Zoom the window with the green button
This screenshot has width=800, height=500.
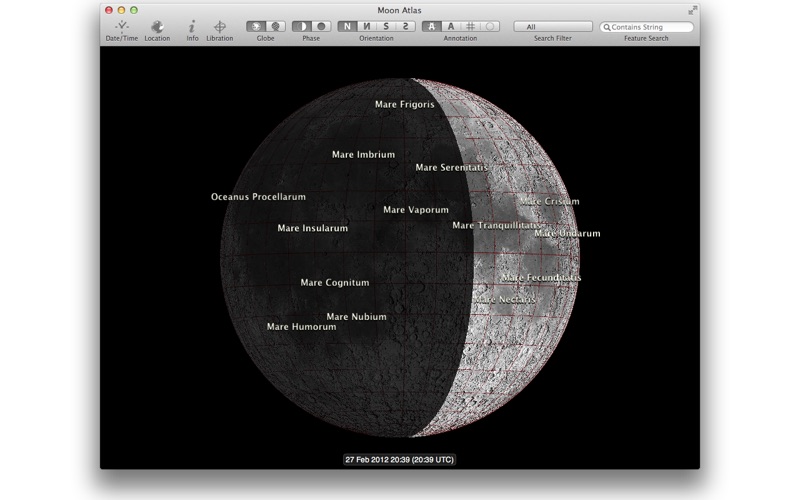(134, 10)
